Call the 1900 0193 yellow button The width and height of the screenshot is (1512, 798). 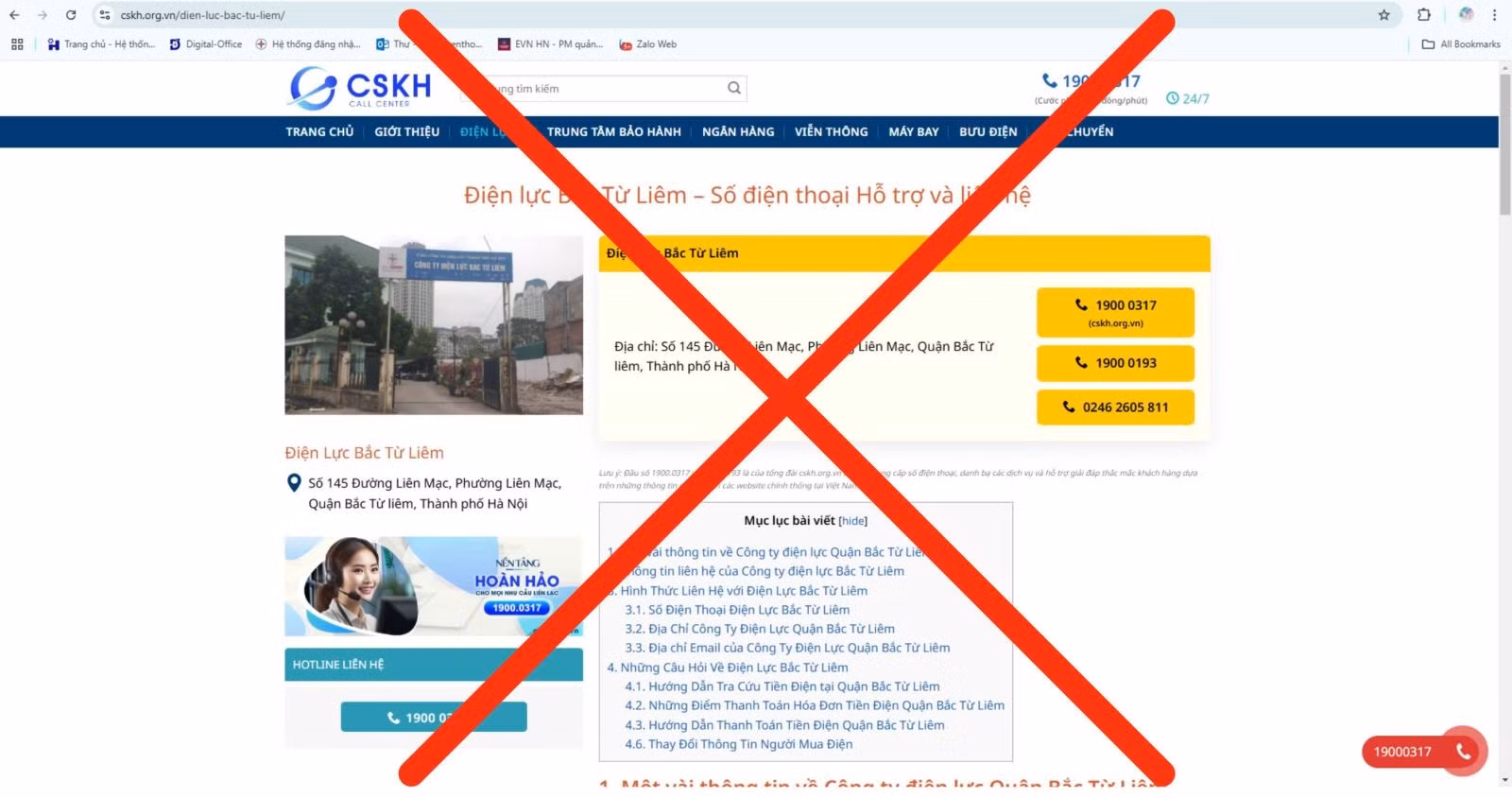point(1115,363)
